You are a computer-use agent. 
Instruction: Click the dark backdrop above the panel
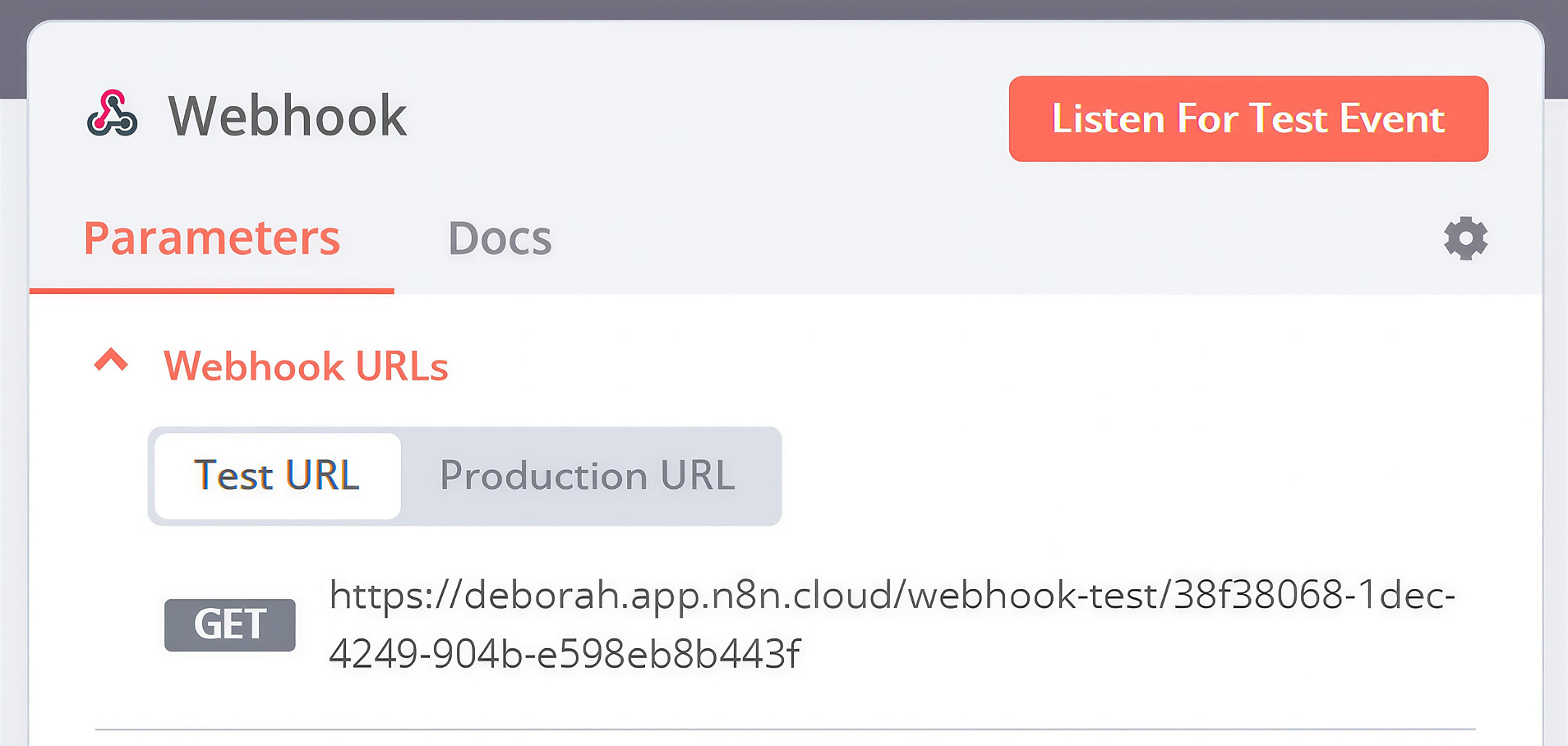click(784, 8)
